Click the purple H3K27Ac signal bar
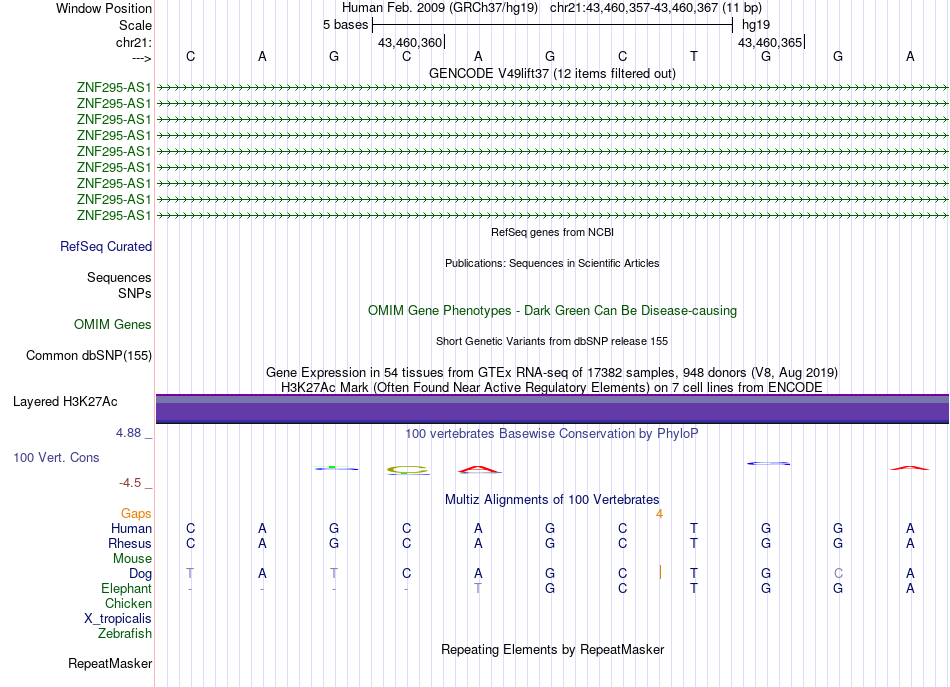 [x=552, y=409]
